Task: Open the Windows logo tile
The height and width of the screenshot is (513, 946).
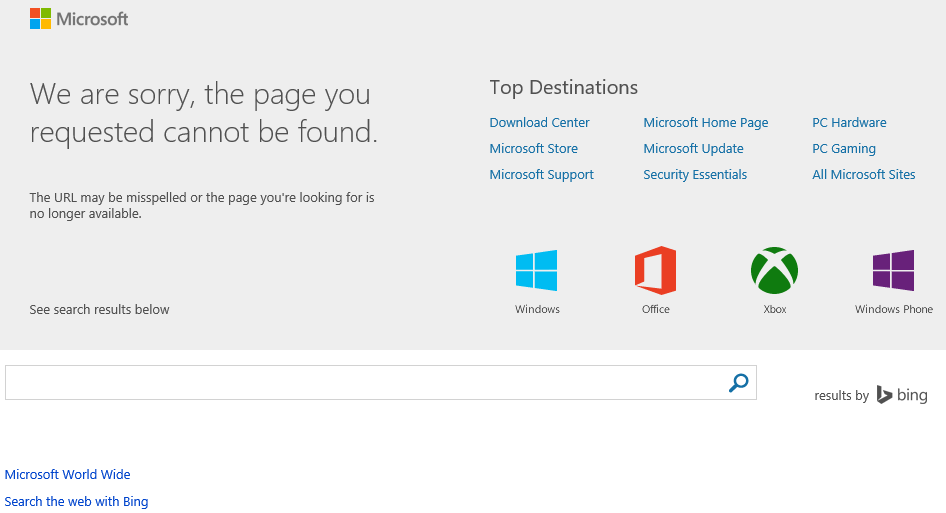Action: (536, 270)
